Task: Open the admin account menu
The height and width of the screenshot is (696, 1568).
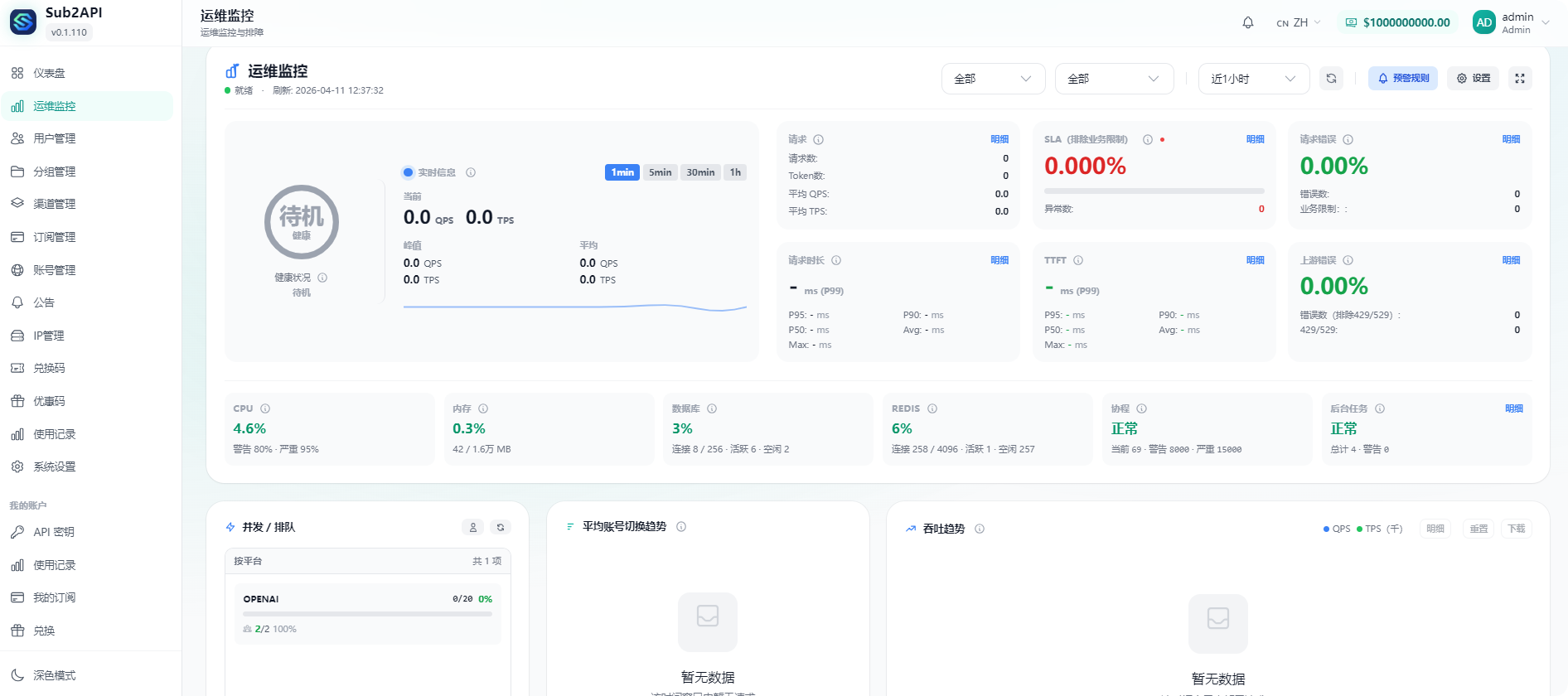Action: pos(1511,22)
